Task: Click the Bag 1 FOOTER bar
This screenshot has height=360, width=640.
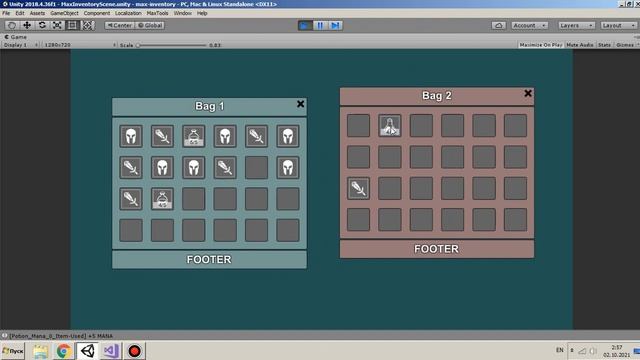Action: (209, 260)
